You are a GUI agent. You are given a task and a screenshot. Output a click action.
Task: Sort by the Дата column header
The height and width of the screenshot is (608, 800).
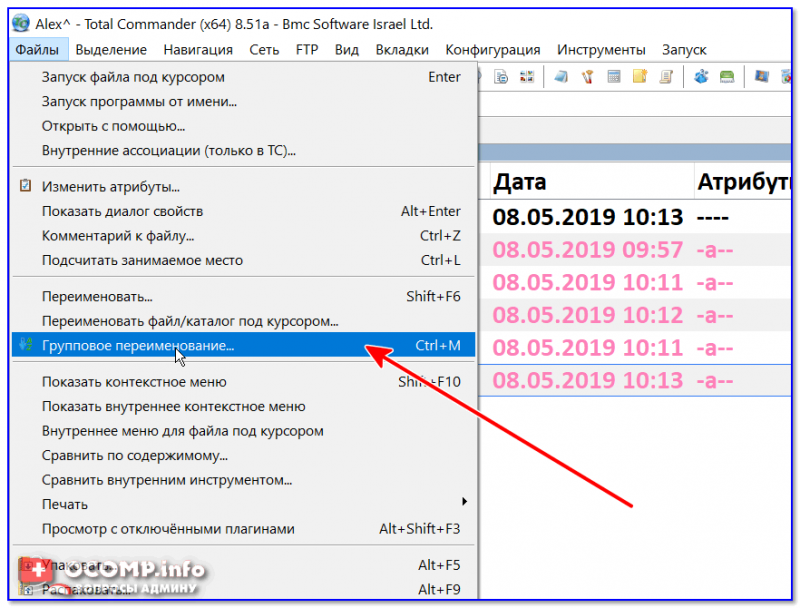pos(592,182)
